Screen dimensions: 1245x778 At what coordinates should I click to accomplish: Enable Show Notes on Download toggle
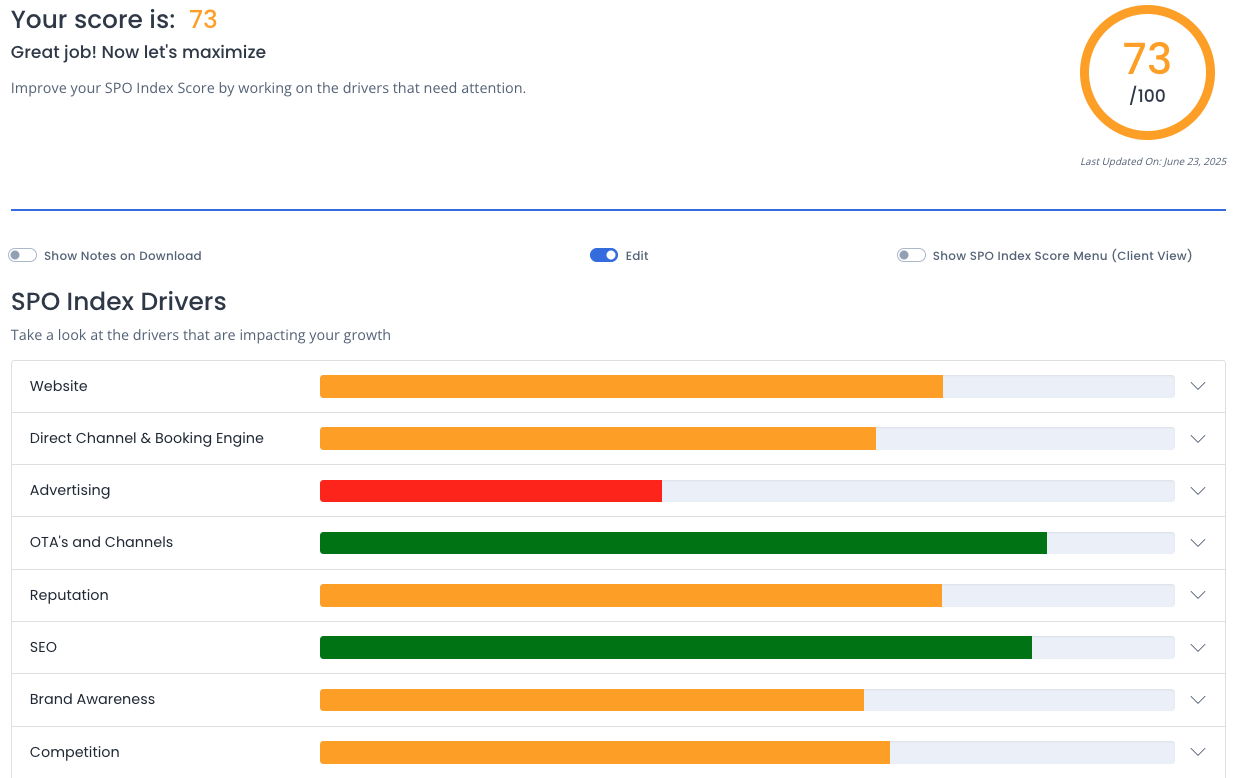[23, 256]
